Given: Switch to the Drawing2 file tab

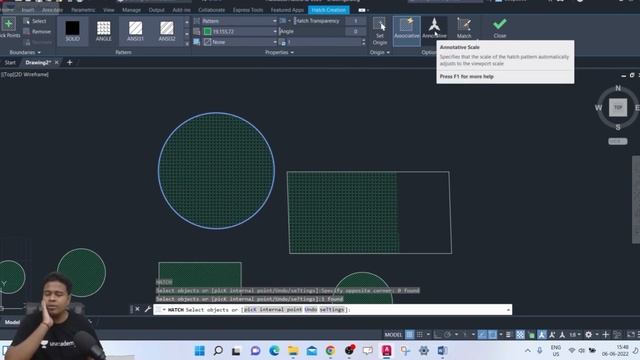Looking at the screenshot, I should click(x=38, y=62).
